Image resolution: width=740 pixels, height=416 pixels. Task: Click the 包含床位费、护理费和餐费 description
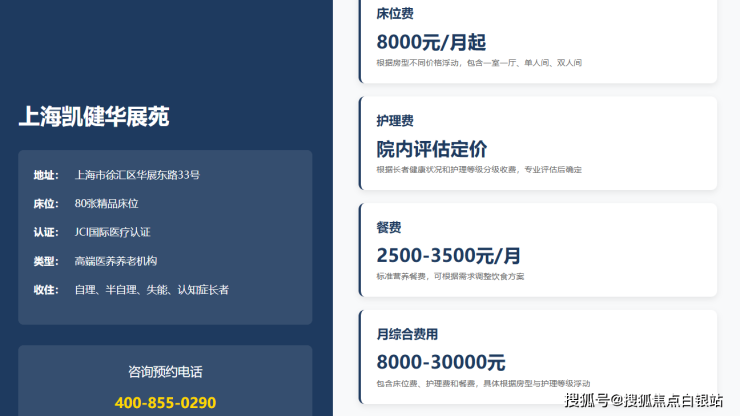point(483,383)
